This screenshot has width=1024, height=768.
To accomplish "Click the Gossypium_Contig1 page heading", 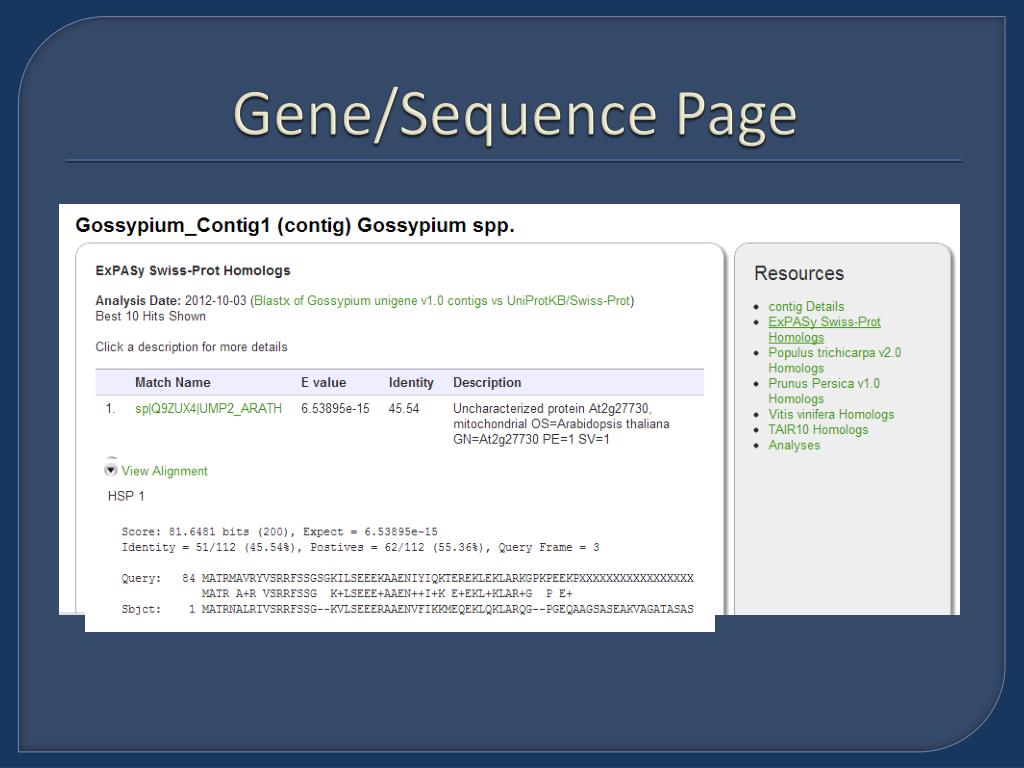I will 295,225.
